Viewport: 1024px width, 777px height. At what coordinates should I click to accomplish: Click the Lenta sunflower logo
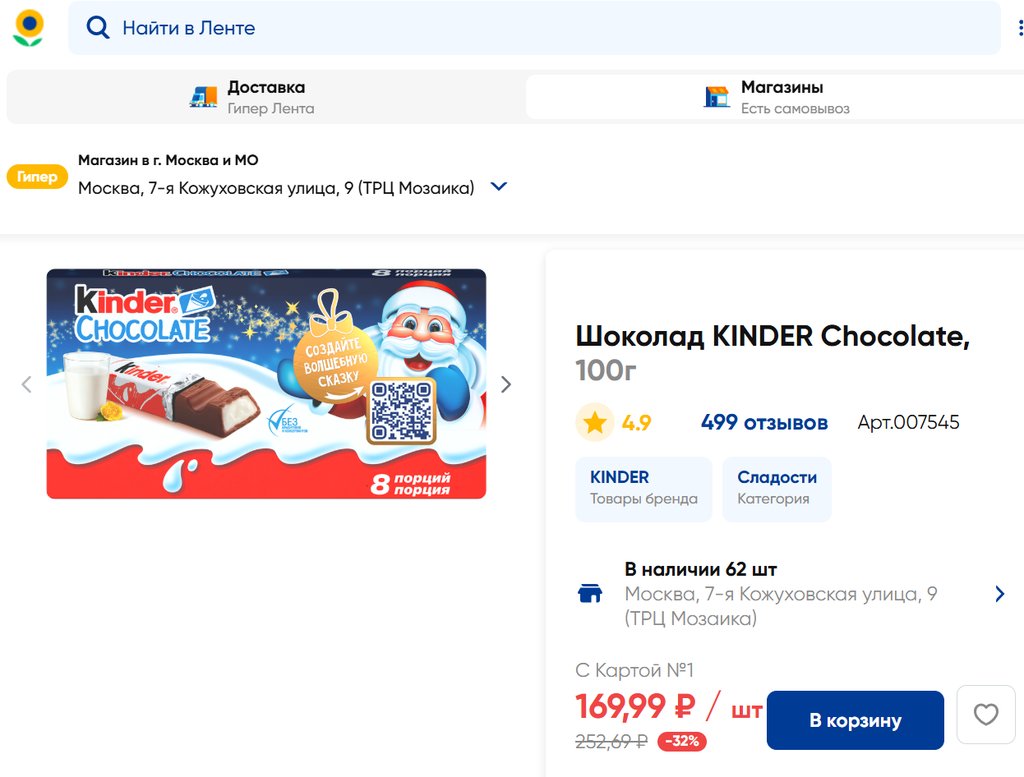(x=28, y=28)
